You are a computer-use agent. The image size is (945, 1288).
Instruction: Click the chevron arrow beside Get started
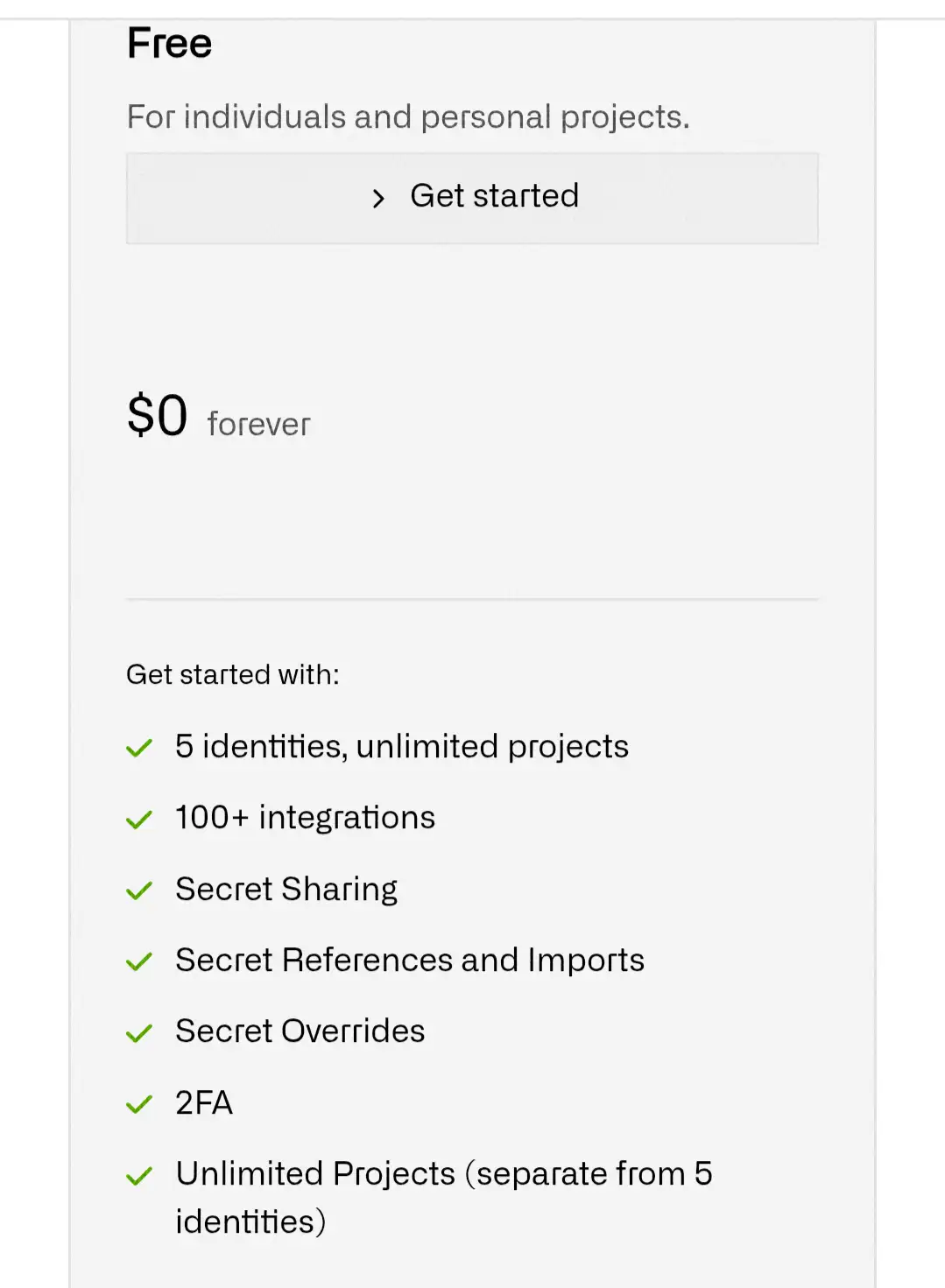tap(378, 199)
